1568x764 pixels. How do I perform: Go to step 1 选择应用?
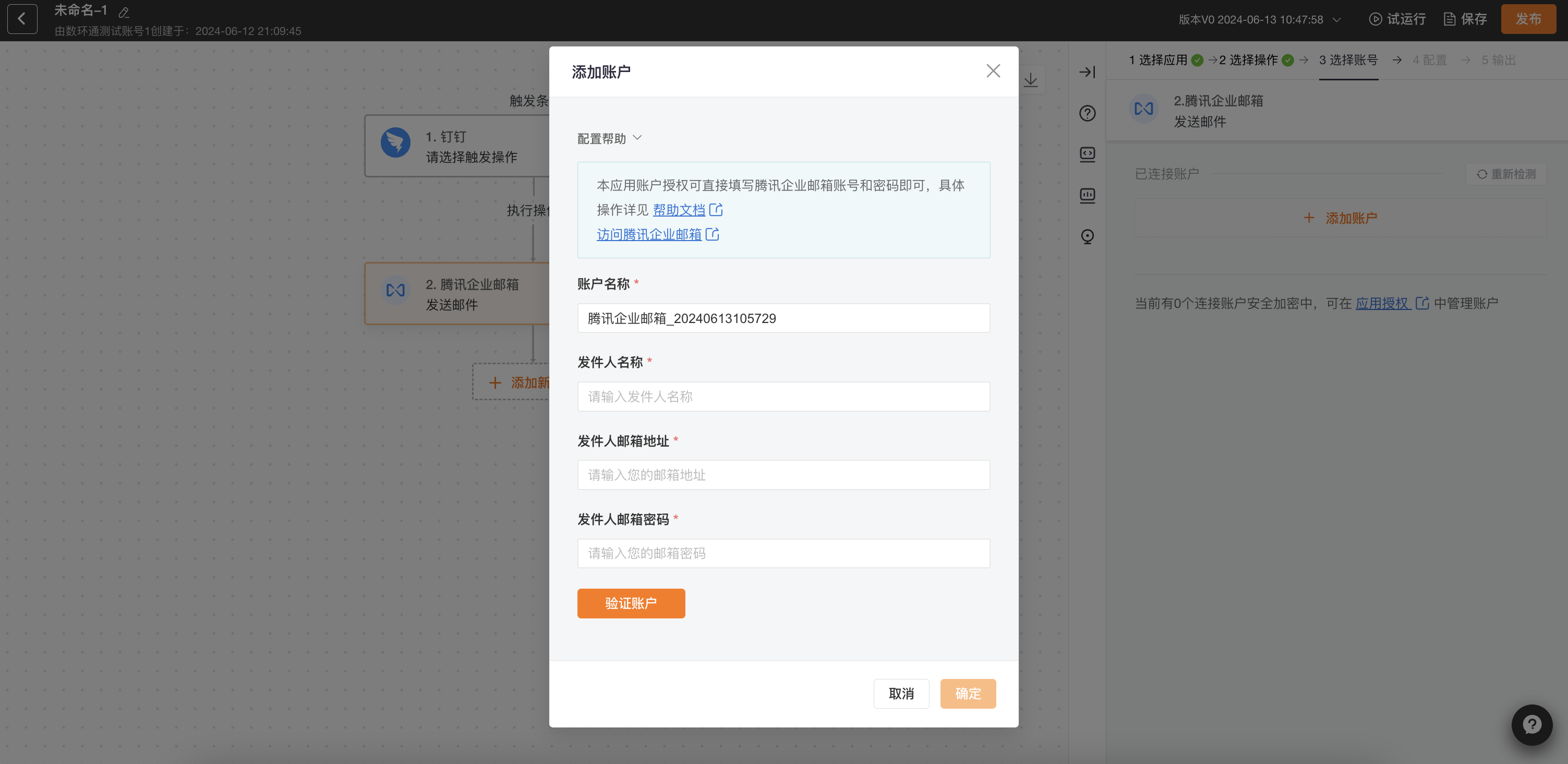(x=1166, y=59)
